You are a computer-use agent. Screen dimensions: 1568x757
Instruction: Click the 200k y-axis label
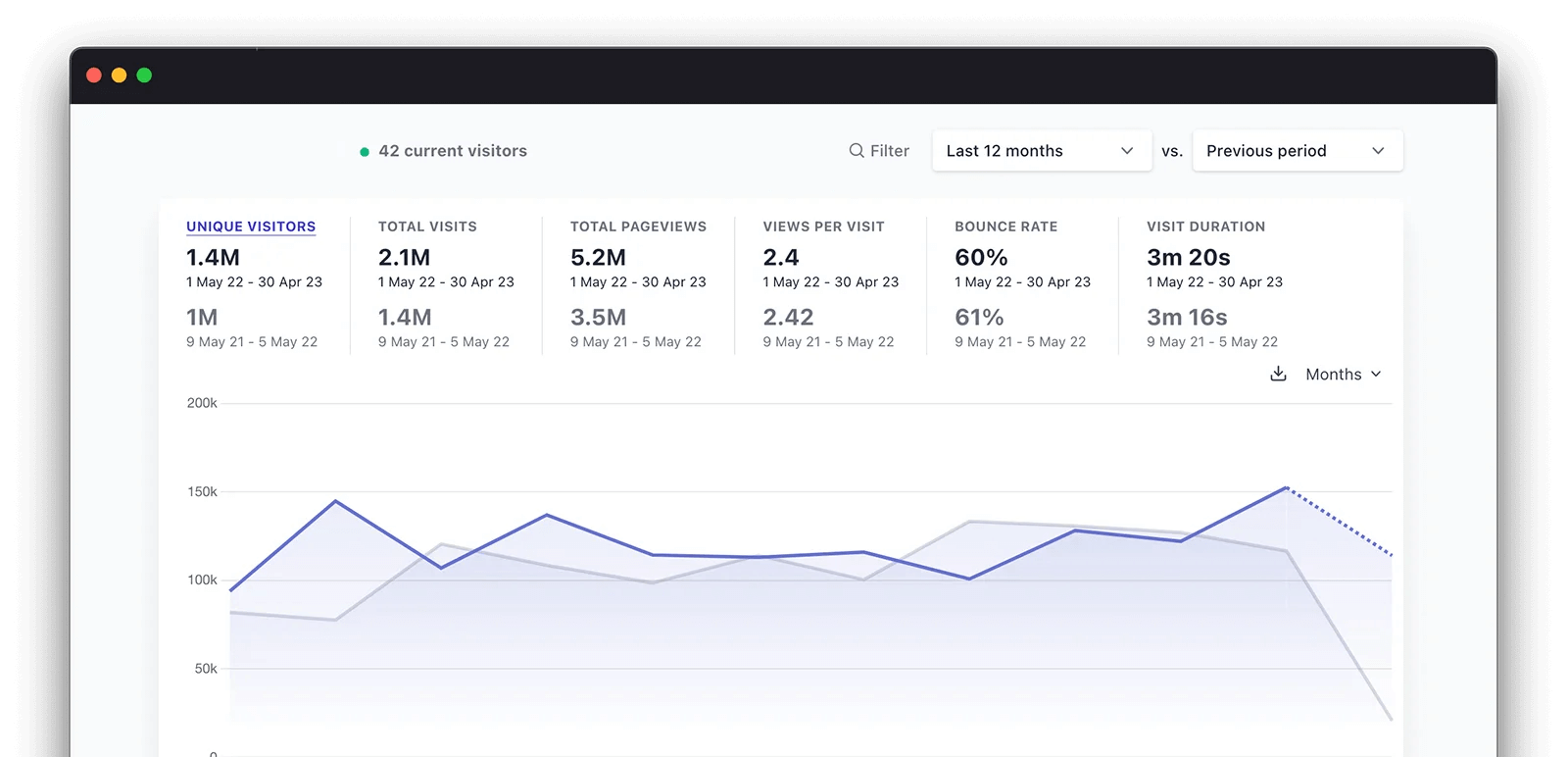(202, 403)
